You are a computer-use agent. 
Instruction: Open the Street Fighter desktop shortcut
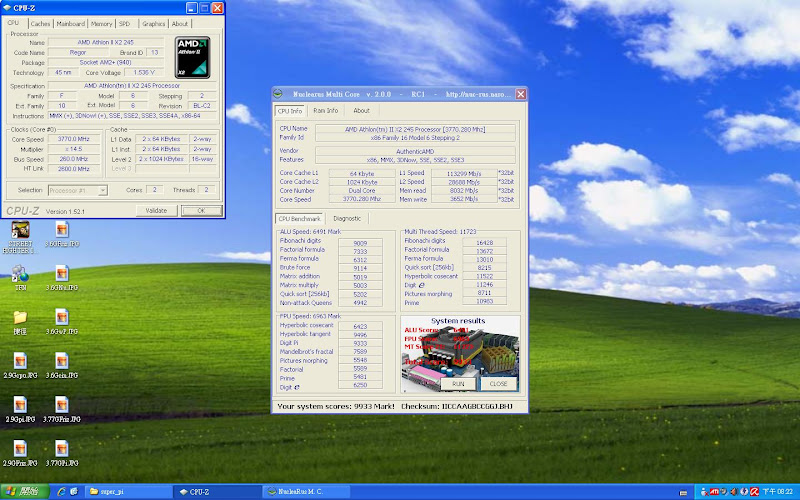(x=20, y=232)
